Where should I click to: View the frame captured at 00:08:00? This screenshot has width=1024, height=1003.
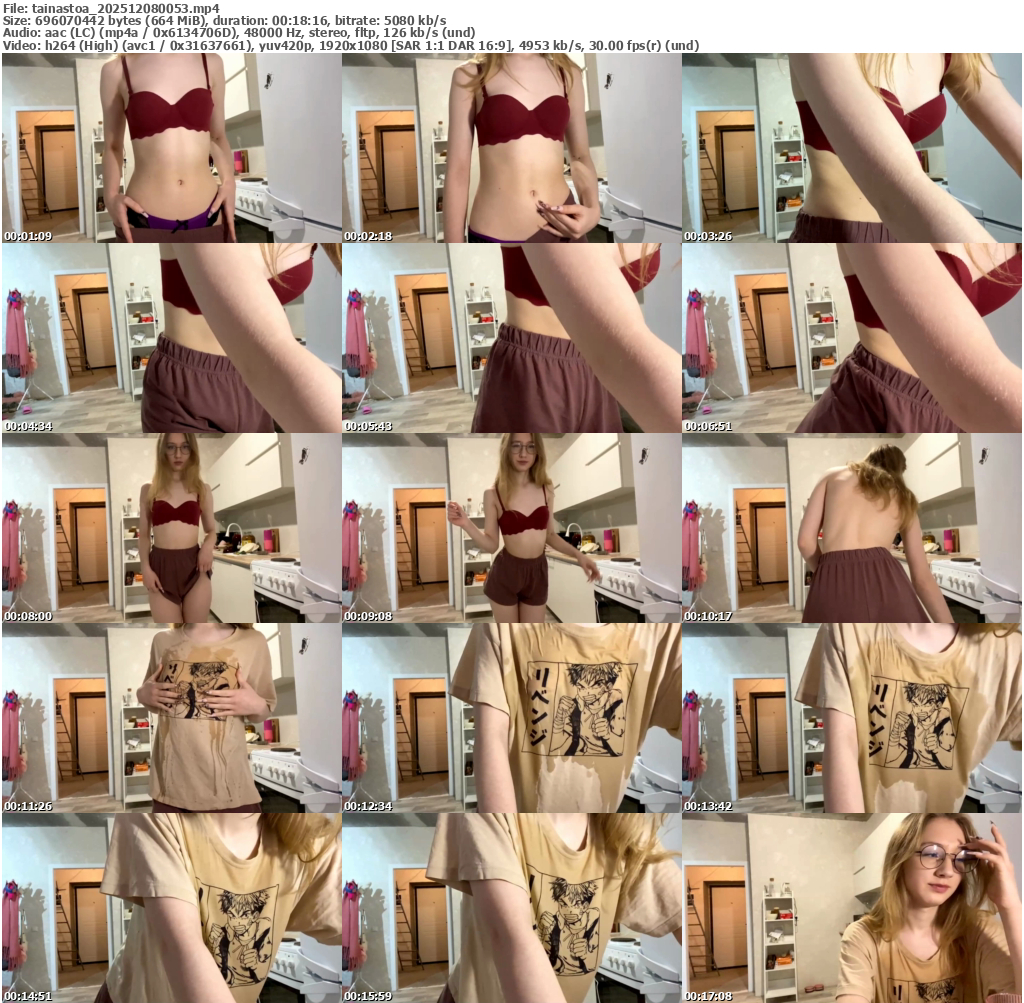[x=171, y=528]
